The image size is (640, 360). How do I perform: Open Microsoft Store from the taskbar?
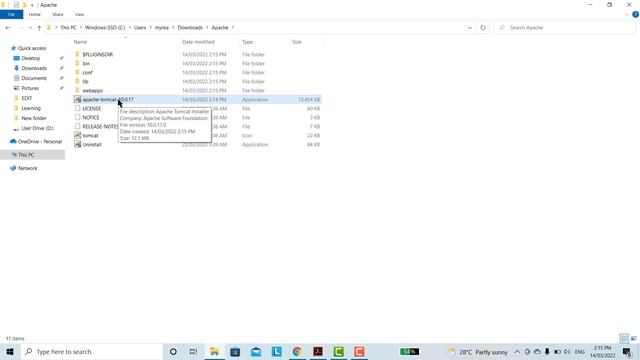coord(235,351)
